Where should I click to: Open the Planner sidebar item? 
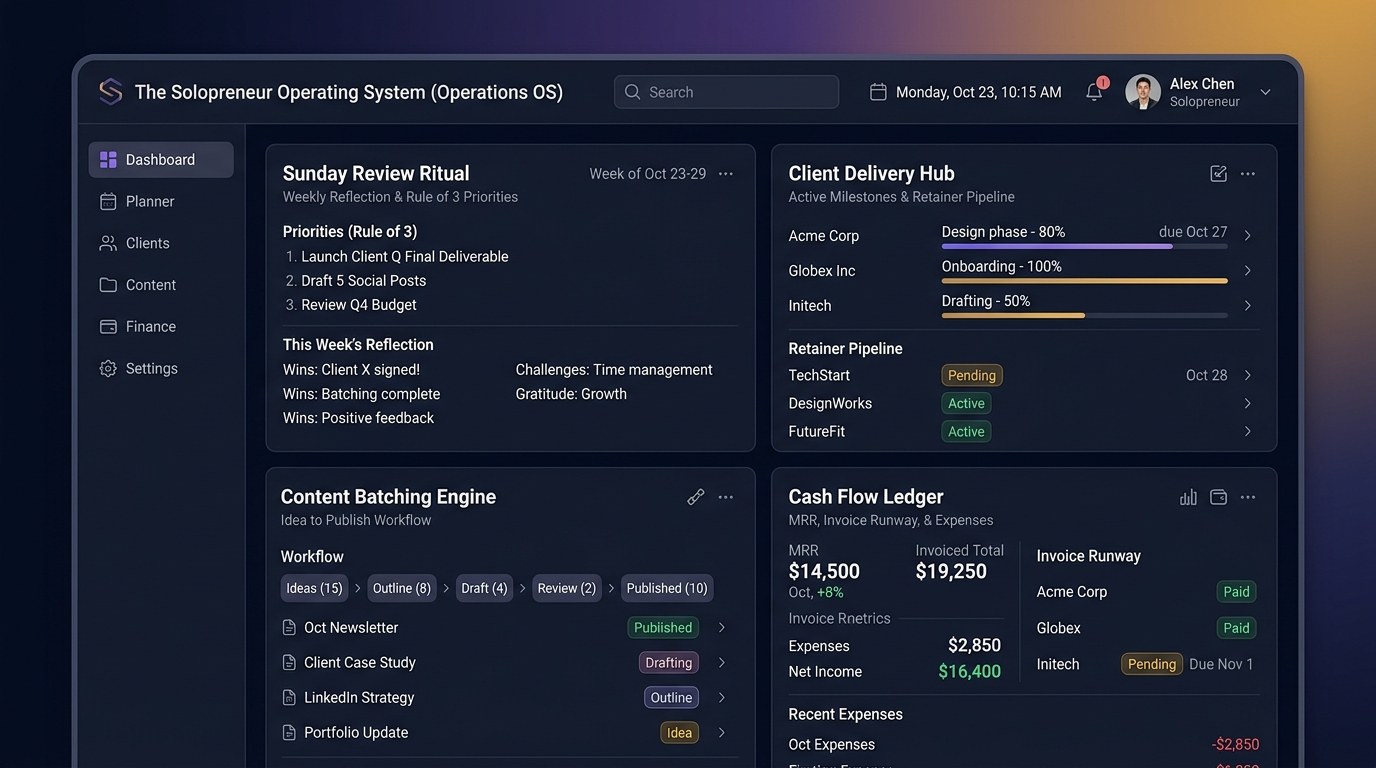pos(161,202)
